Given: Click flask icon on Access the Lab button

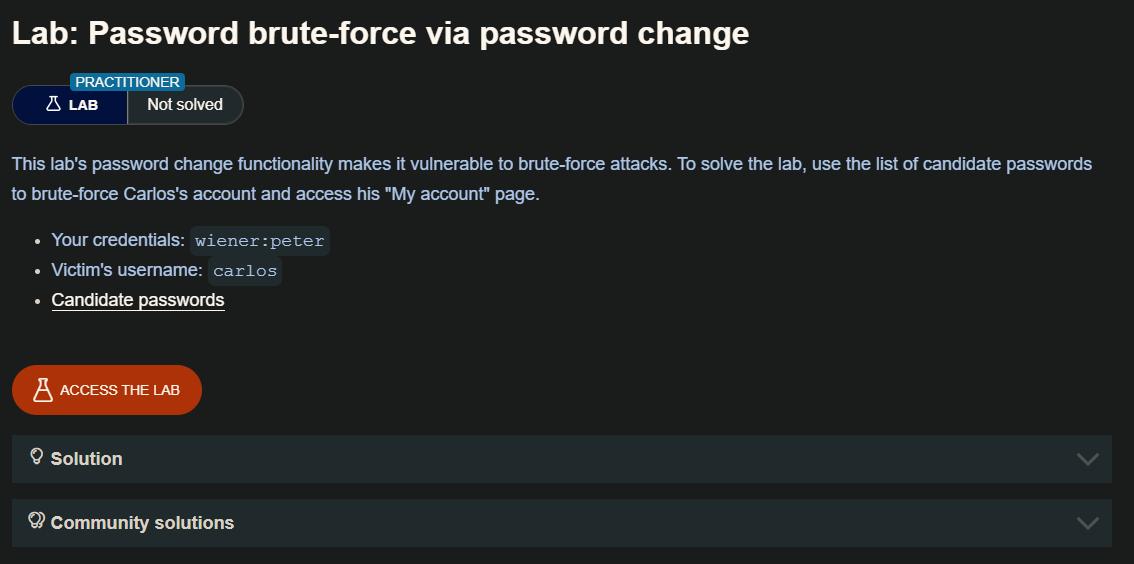Looking at the screenshot, I should [42, 390].
